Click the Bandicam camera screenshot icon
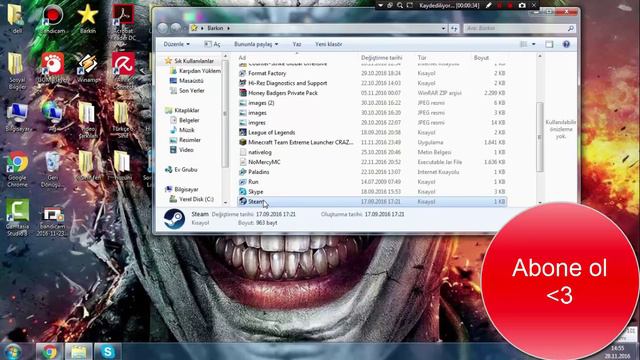The height and width of the screenshot is (360, 640). (x=522, y=5)
